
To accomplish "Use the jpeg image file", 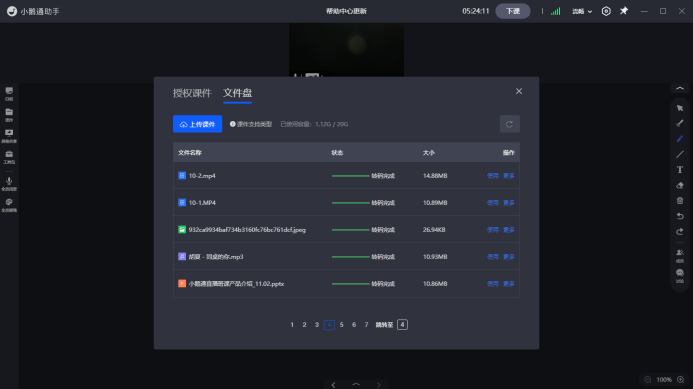I will [493, 230].
